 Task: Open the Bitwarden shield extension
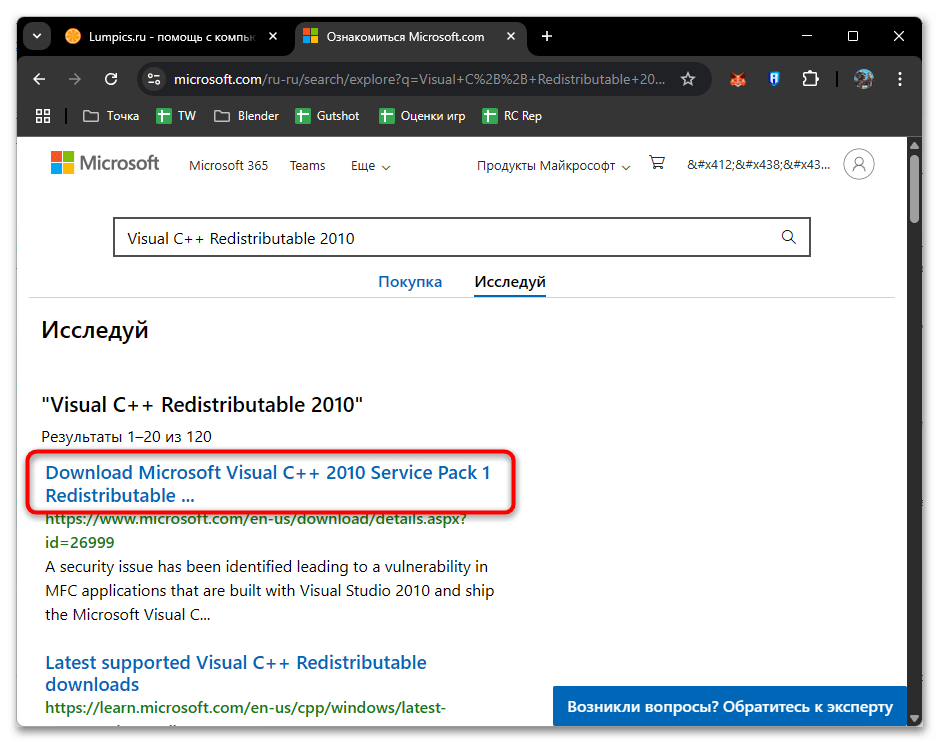coord(774,79)
